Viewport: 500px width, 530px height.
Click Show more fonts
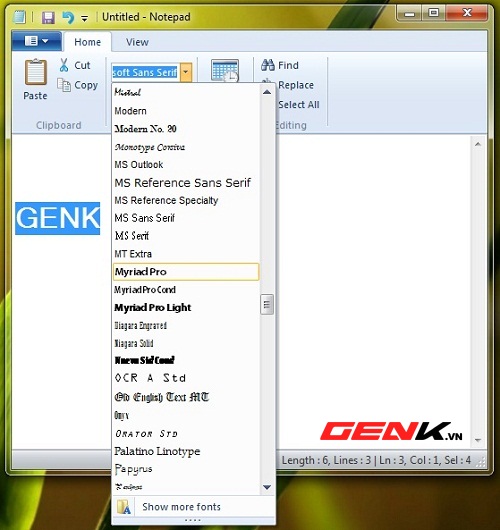182,507
